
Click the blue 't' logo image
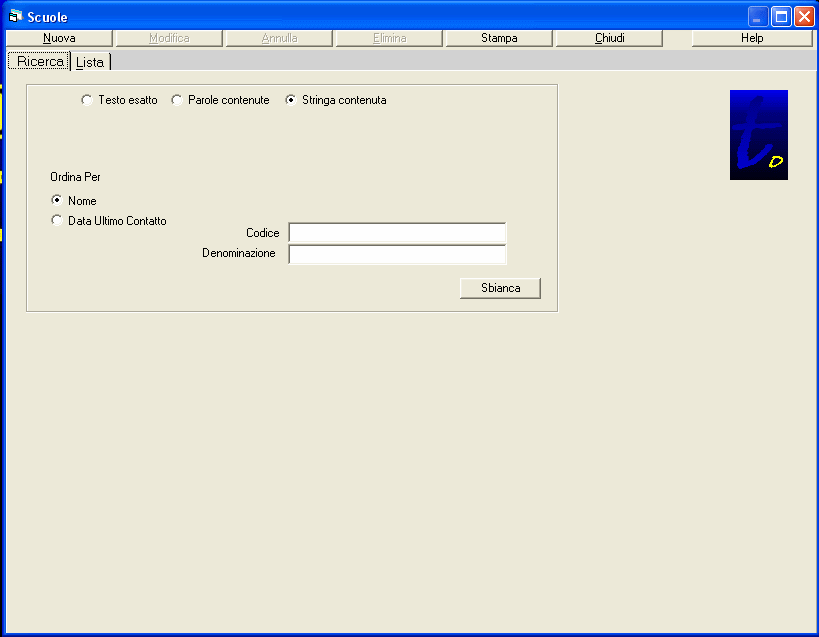[x=759, y=135]
